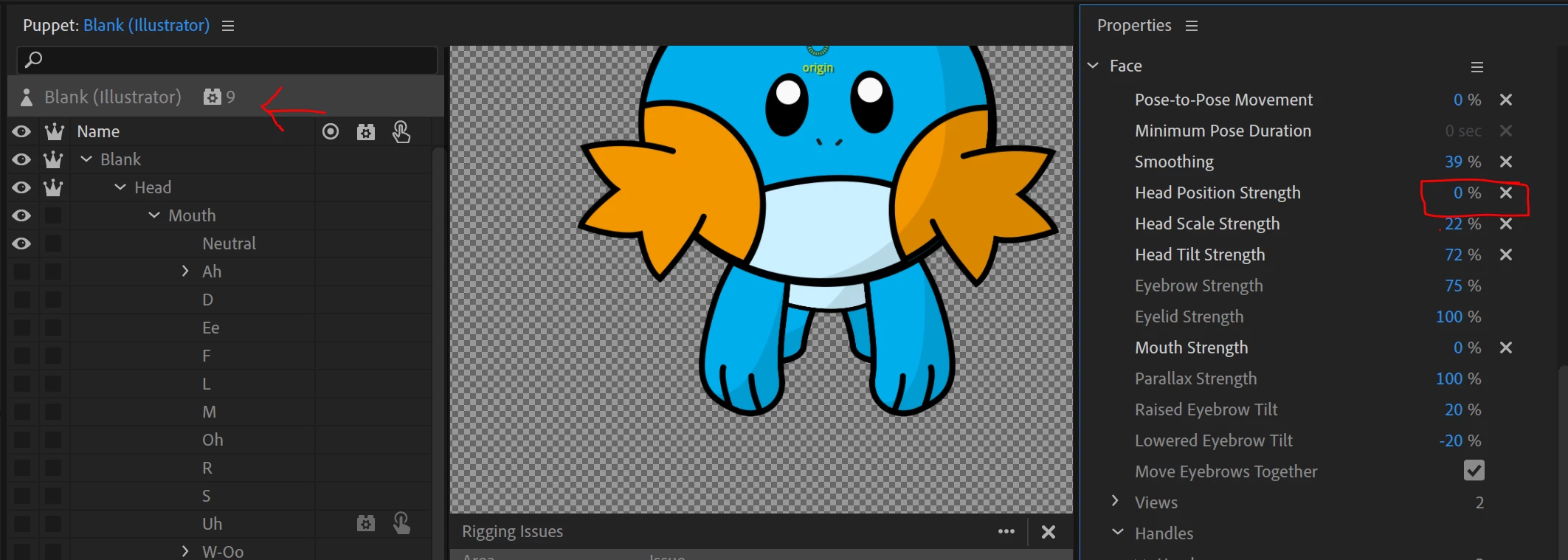Click the crown column icon in Name header
Screen dimensions: 1568x560
(54, 131)
